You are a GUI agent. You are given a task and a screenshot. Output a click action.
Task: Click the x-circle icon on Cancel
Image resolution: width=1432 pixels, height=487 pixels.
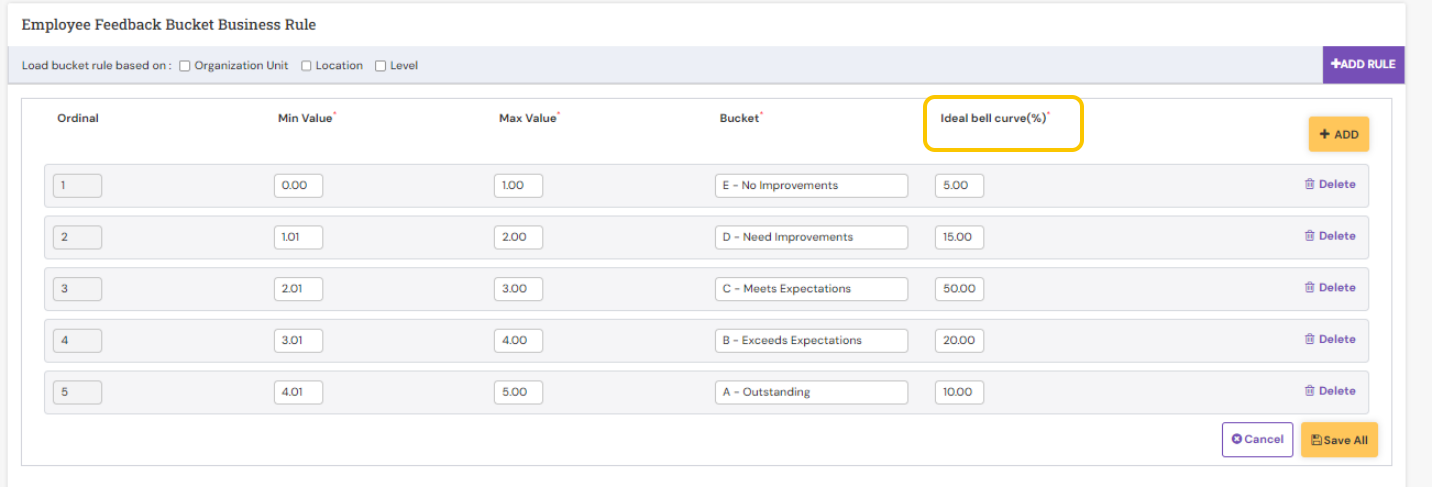(x=1237, y=439)
